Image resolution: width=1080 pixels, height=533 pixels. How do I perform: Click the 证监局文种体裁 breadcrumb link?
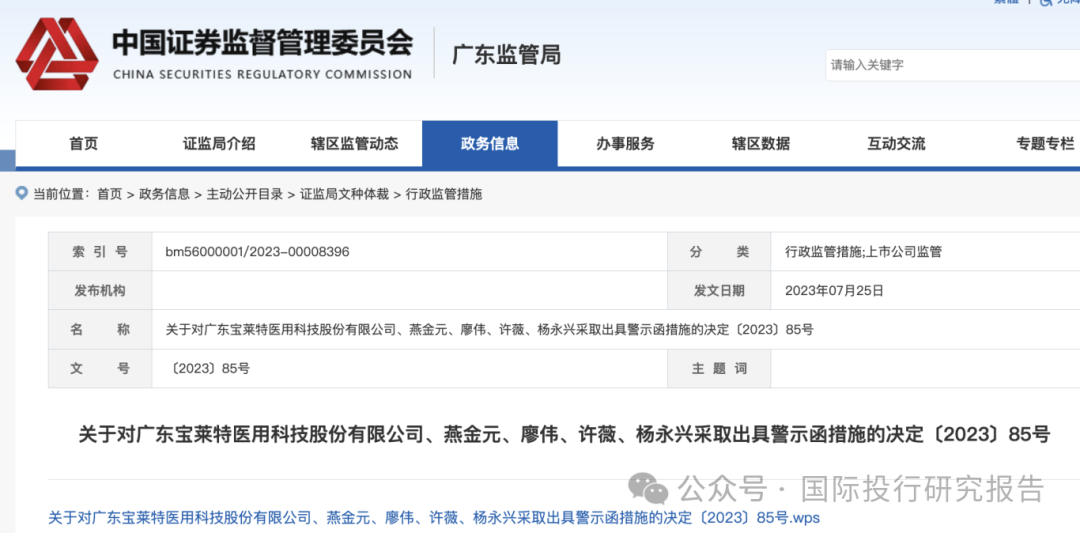344,194
